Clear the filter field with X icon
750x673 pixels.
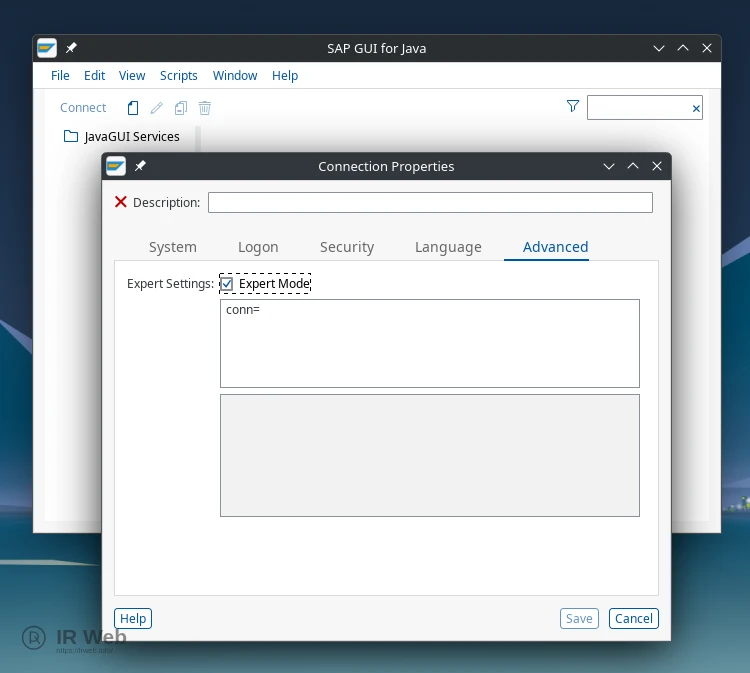[x=696, y=108]
